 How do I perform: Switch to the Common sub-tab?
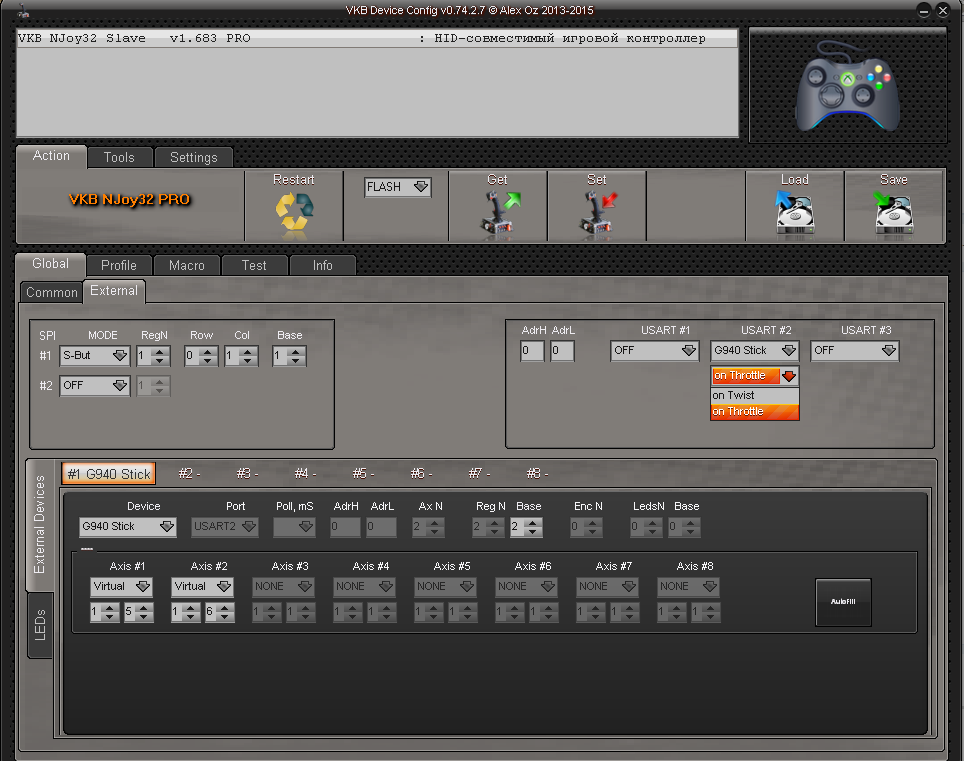point(52,293)
